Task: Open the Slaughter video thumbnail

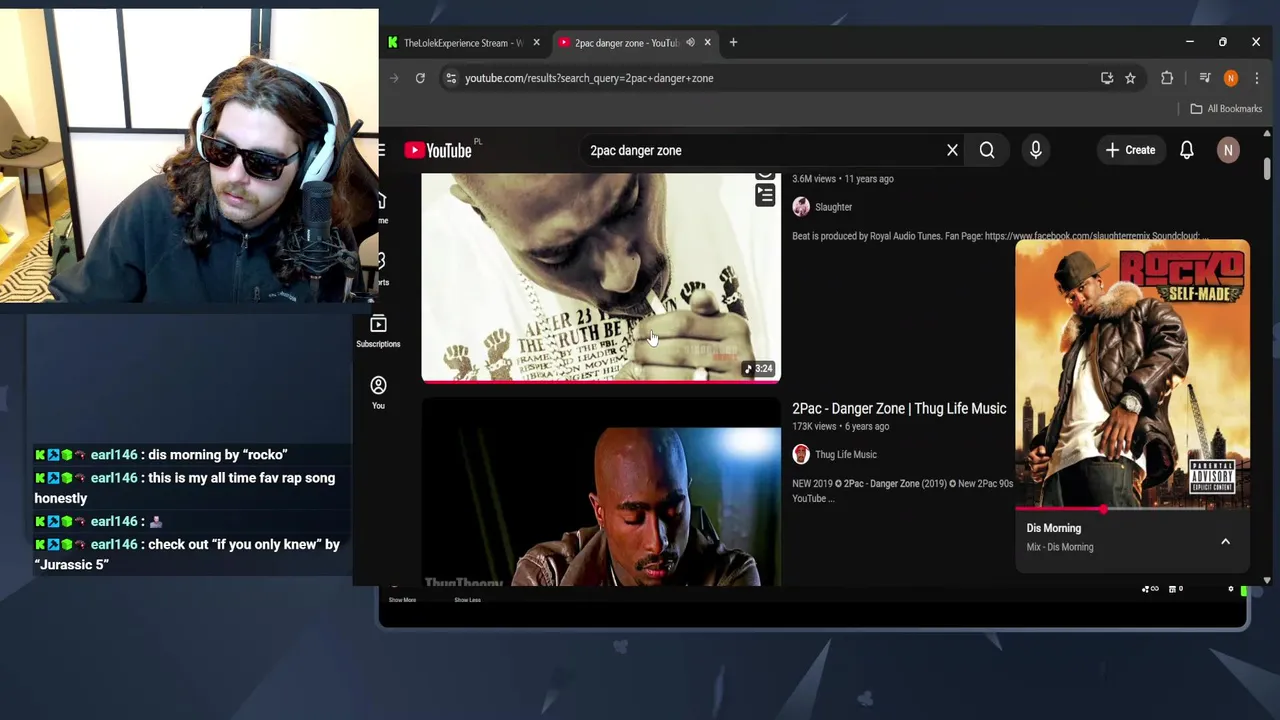Action: pyautogui.click(x=601, y=277)
